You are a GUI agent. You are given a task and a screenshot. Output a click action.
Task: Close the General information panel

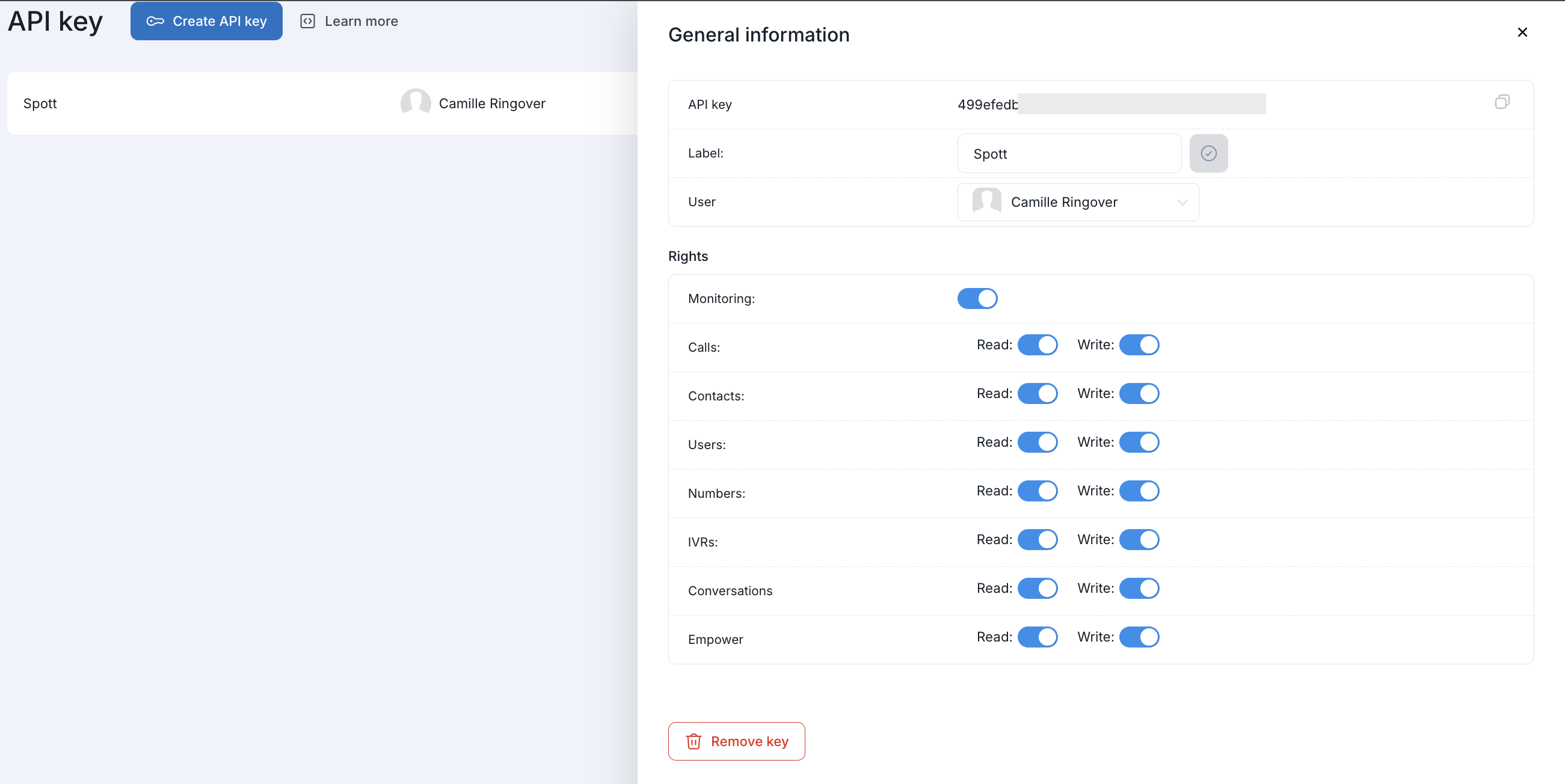1522,32
